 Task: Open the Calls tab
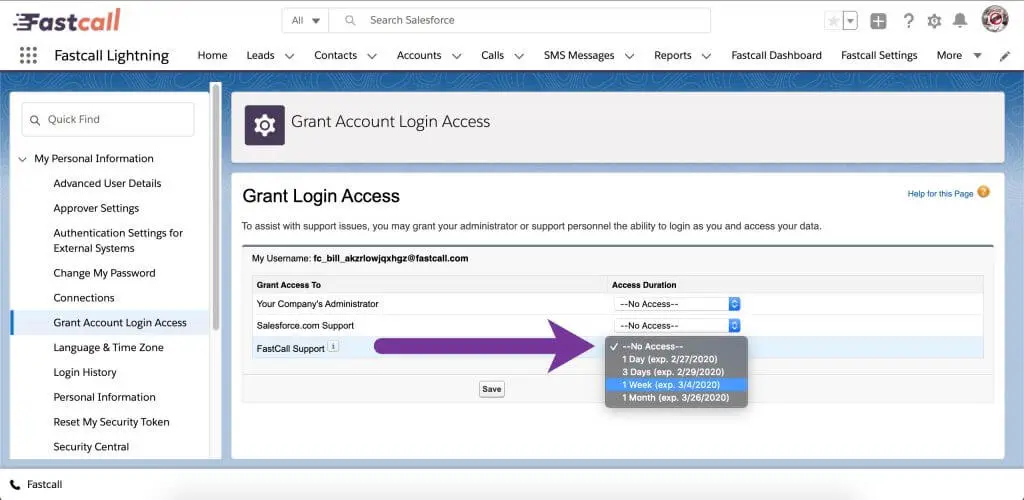click(x=492, y=55)
